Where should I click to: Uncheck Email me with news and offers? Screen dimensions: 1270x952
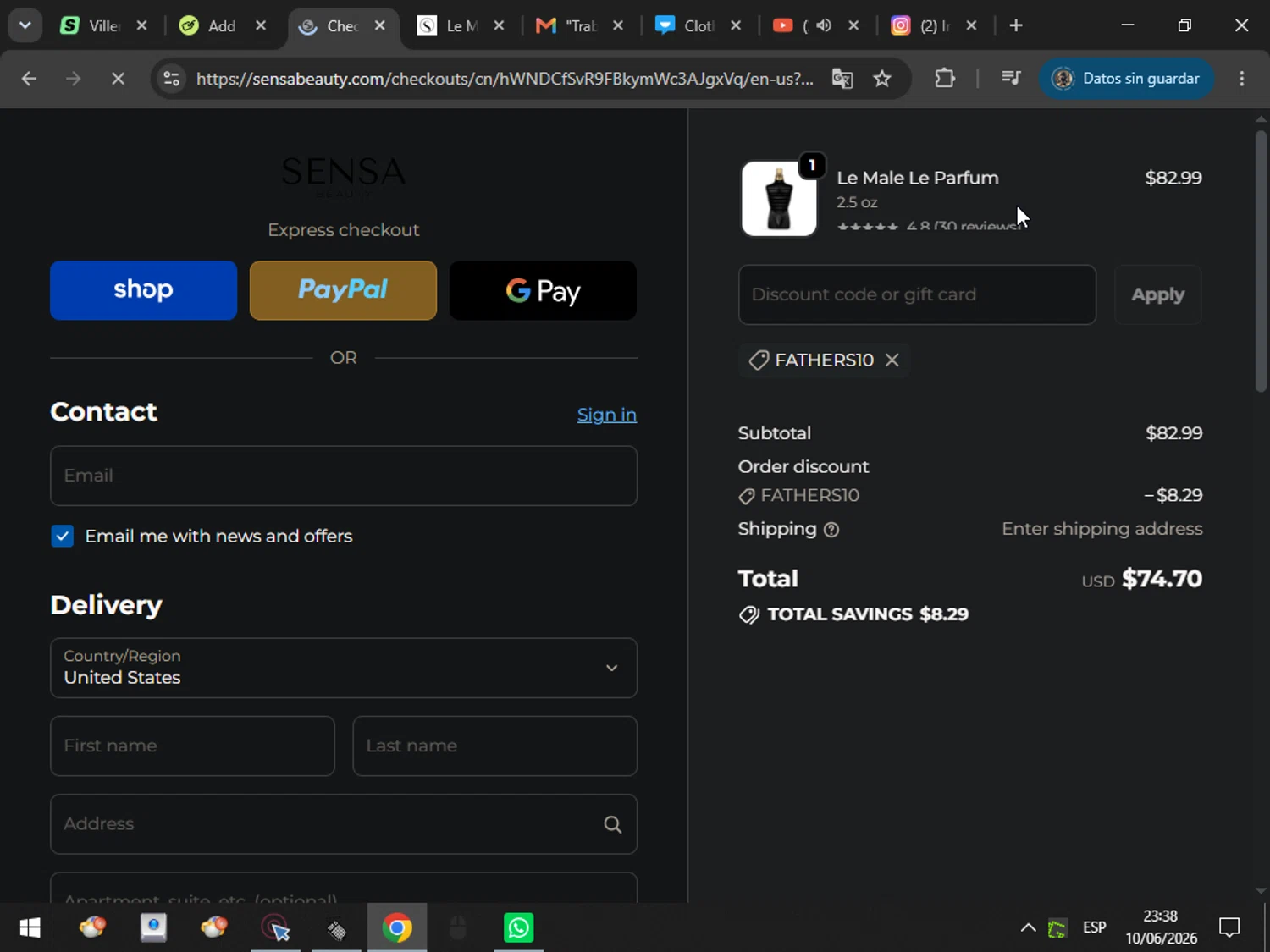(62, 537)
